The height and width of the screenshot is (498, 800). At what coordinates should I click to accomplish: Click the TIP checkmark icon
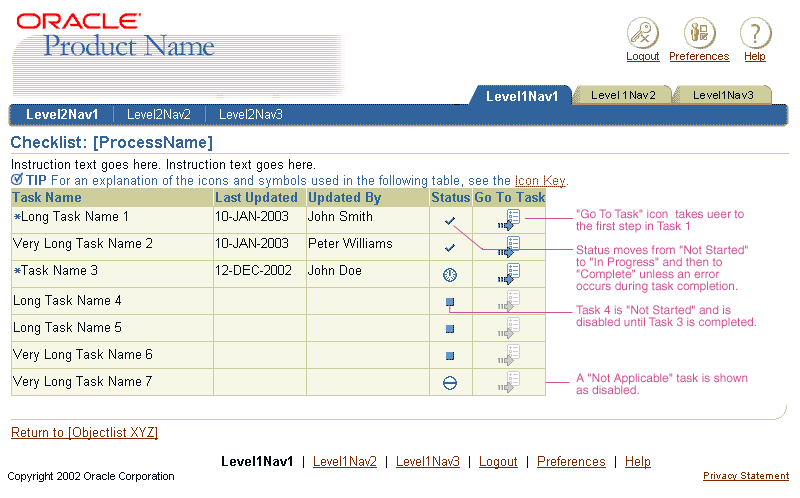click(x=17, y=179)
